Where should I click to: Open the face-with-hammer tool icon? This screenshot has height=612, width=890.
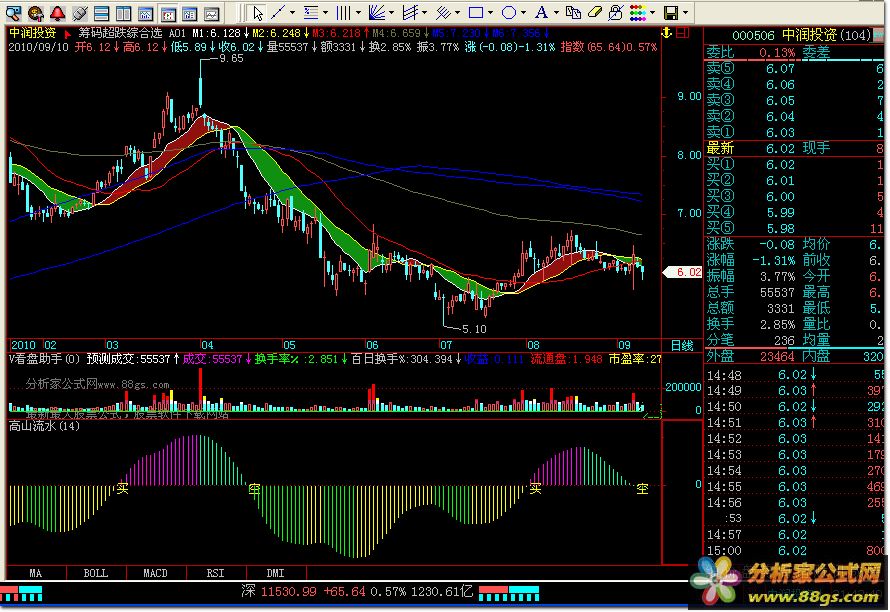tap(35, 12)
